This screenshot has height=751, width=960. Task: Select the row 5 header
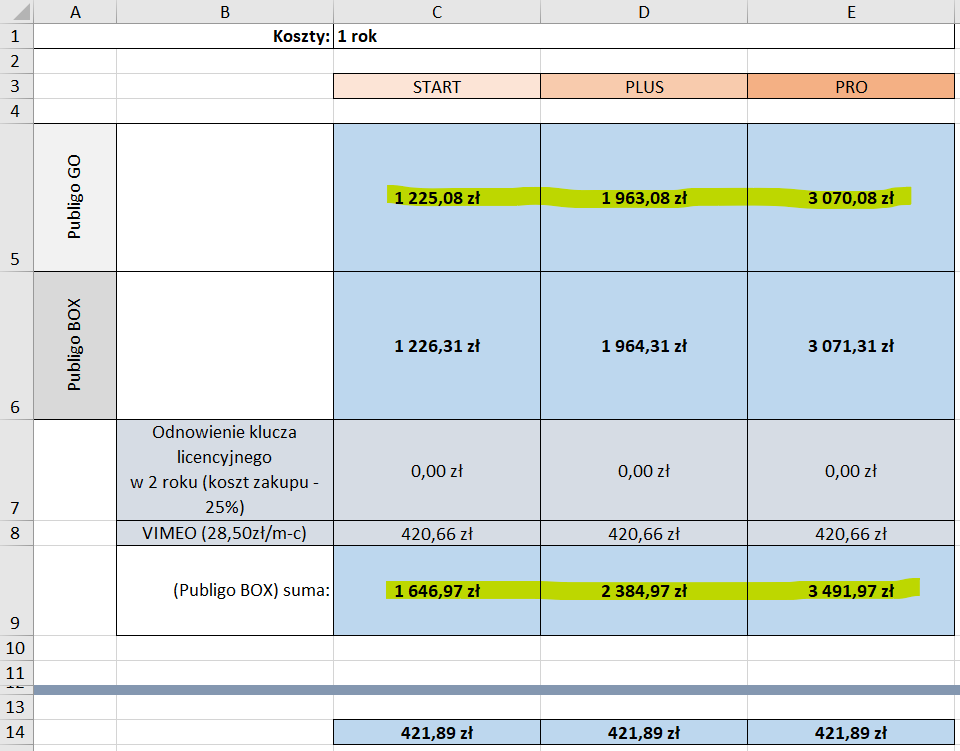[x=17, y=197]
